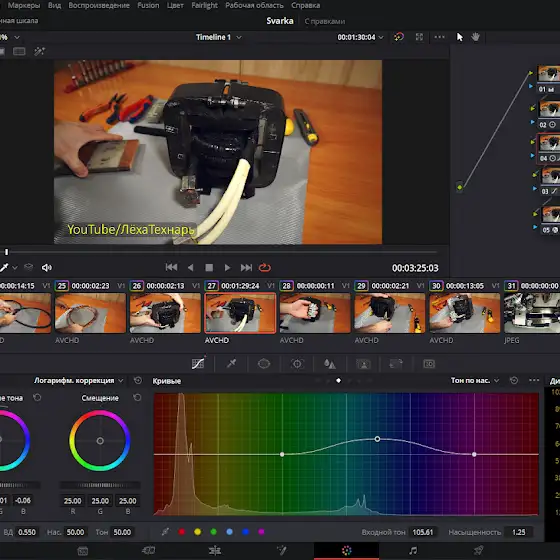Expand the eyedropper tool dropdown arrow
Image resolution: width=560 pixels, height=560 pixels.
tap(15, 268)
